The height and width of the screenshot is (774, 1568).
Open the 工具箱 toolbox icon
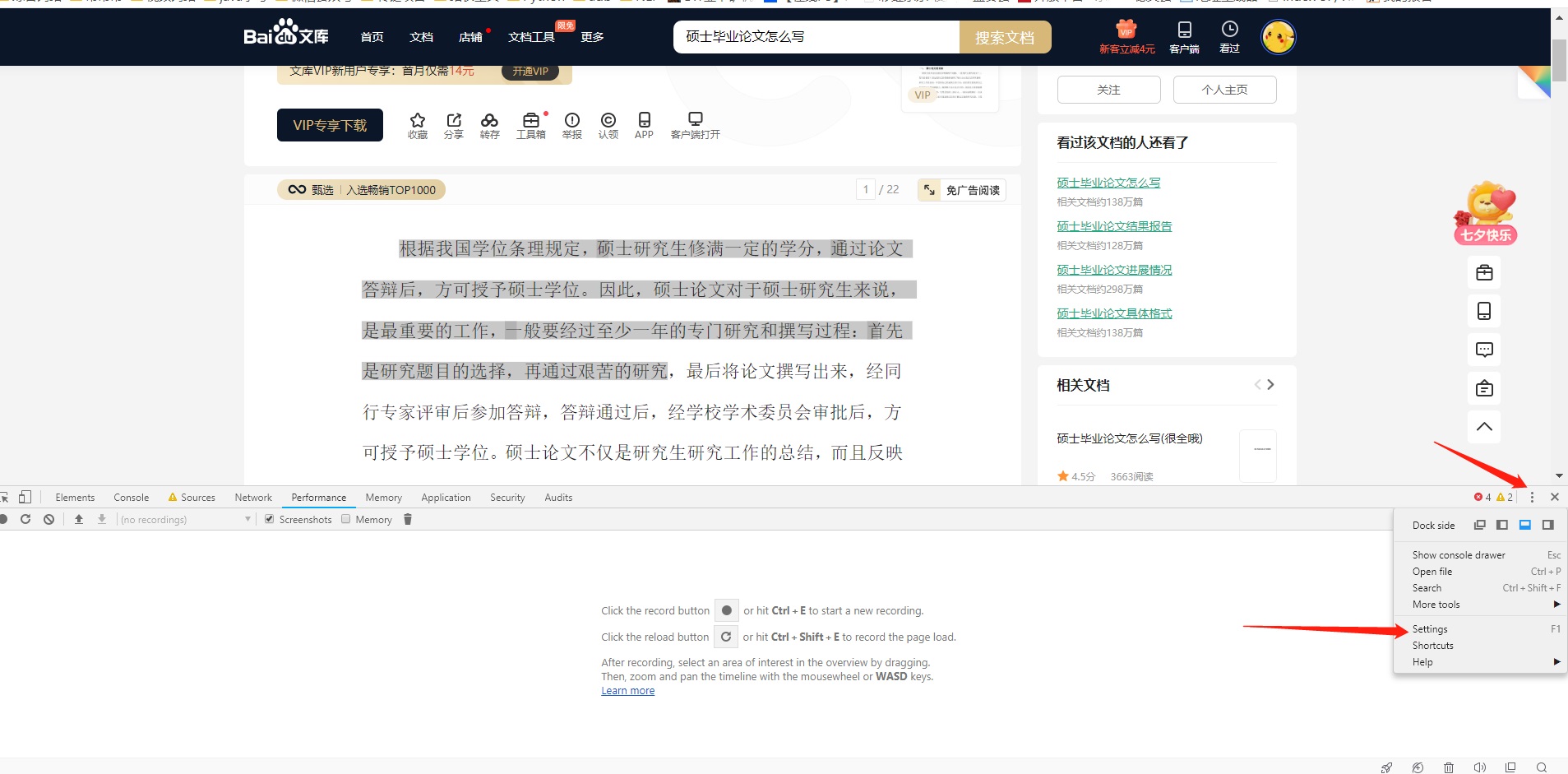point(530,120)
